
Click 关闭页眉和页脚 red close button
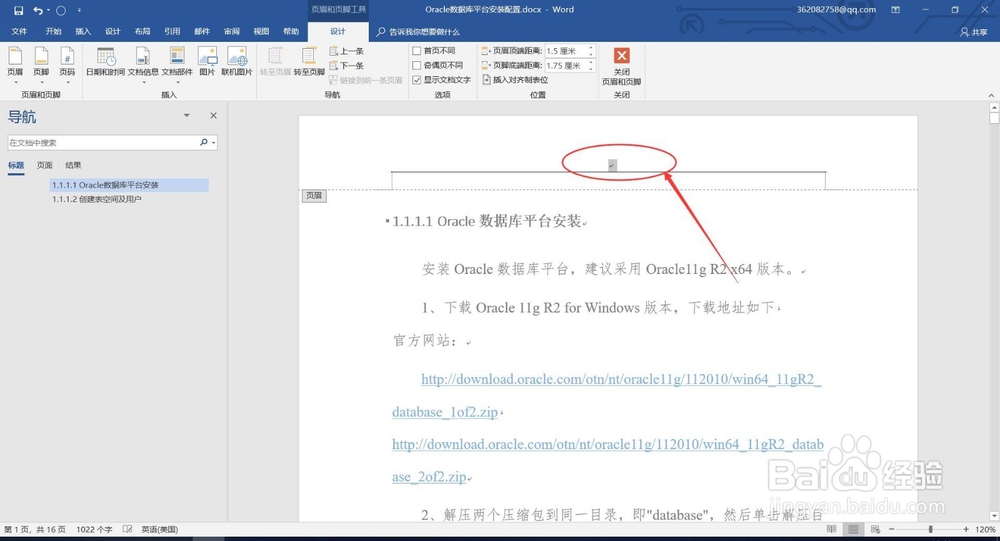(622, 66)
